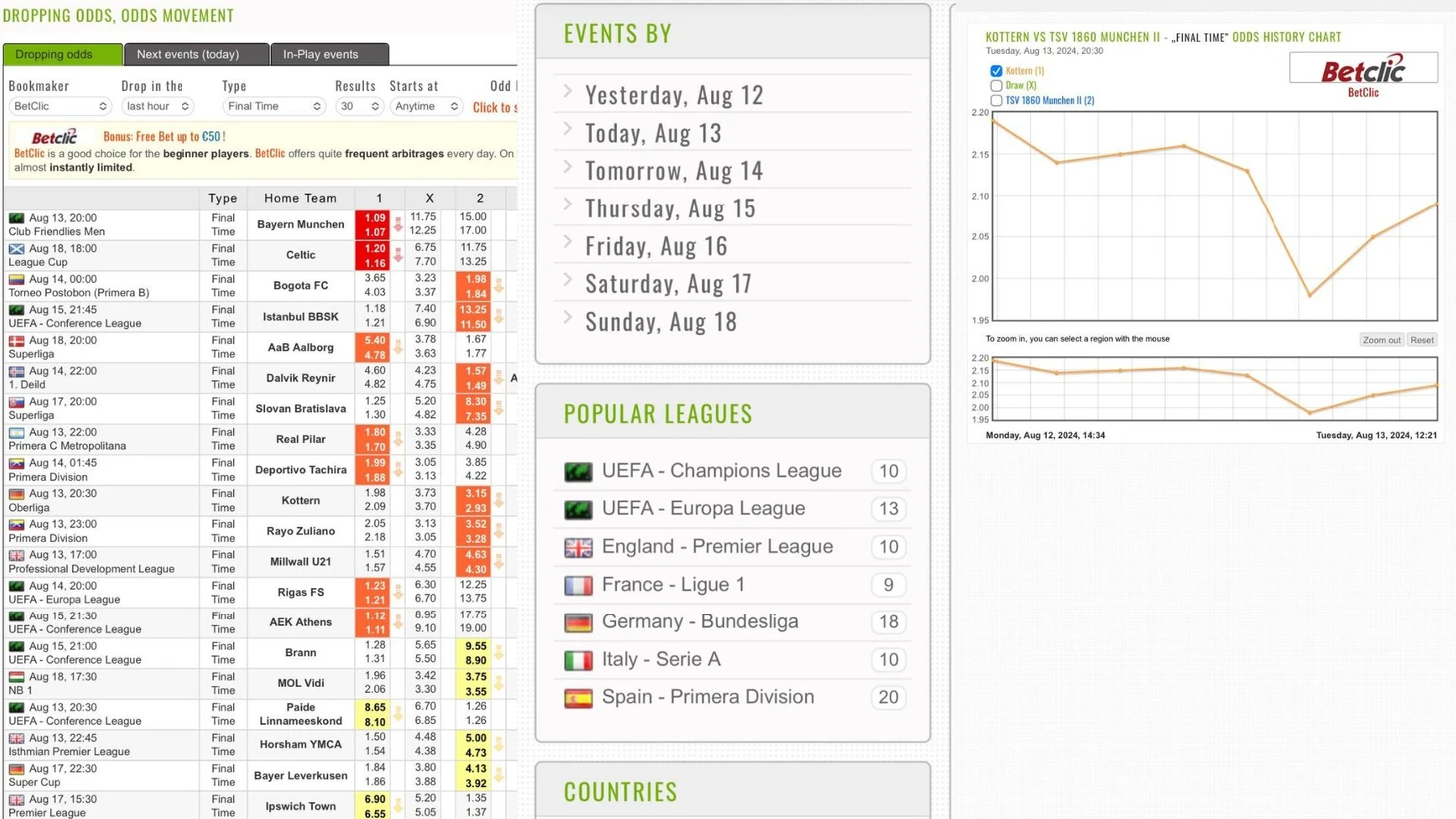The height and width of the screenshot is (819, 1456).
Task: Open the Spain - Primera Division link
Action: click(x=708, y=697)
